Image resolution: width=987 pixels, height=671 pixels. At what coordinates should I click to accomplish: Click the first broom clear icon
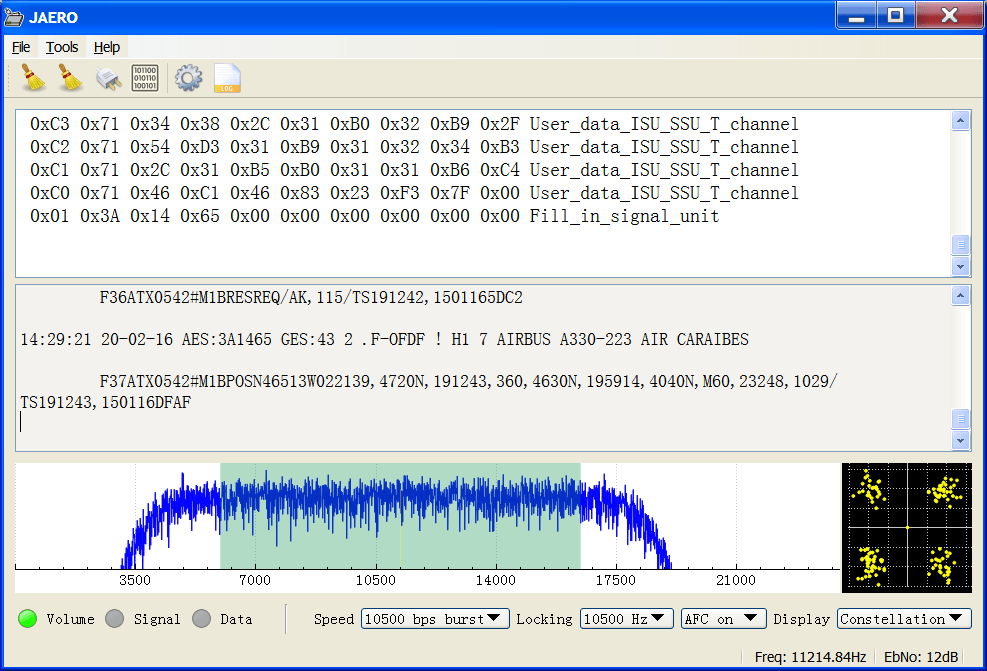tap(33, 78)
